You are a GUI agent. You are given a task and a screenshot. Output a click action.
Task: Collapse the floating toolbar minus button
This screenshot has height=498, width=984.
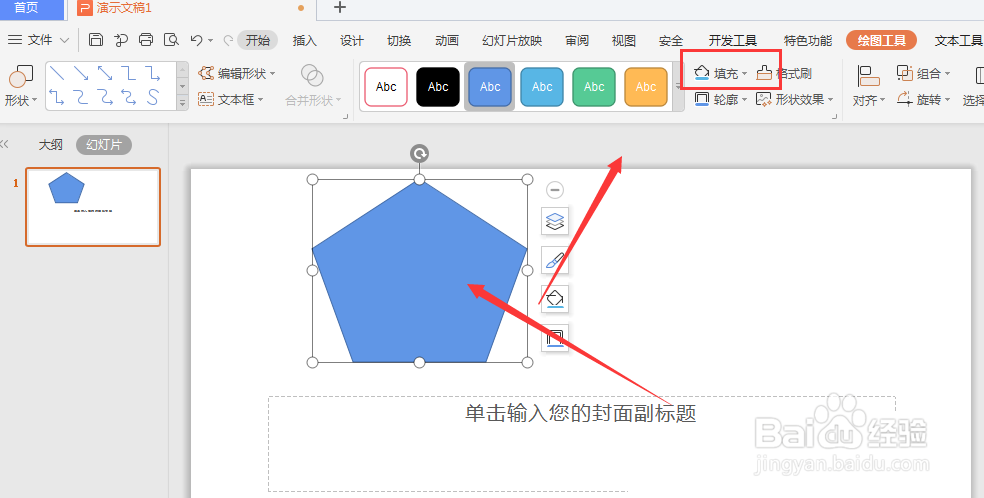coord(555,189)
